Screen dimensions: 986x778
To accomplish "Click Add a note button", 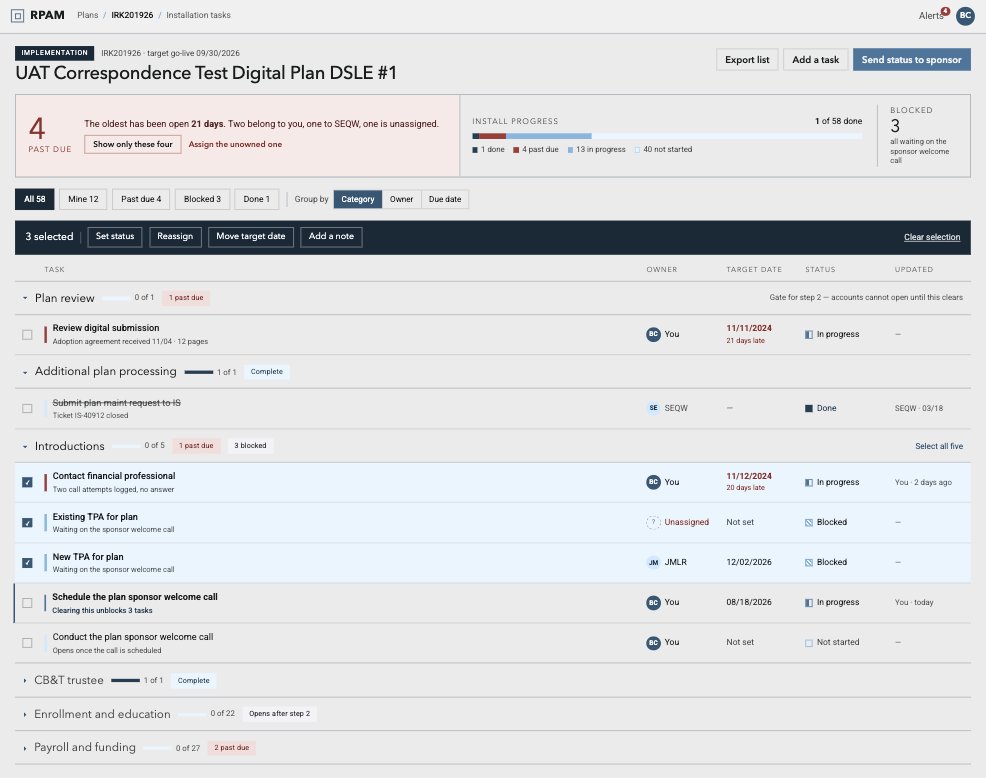I will click(x=331, y=236).
